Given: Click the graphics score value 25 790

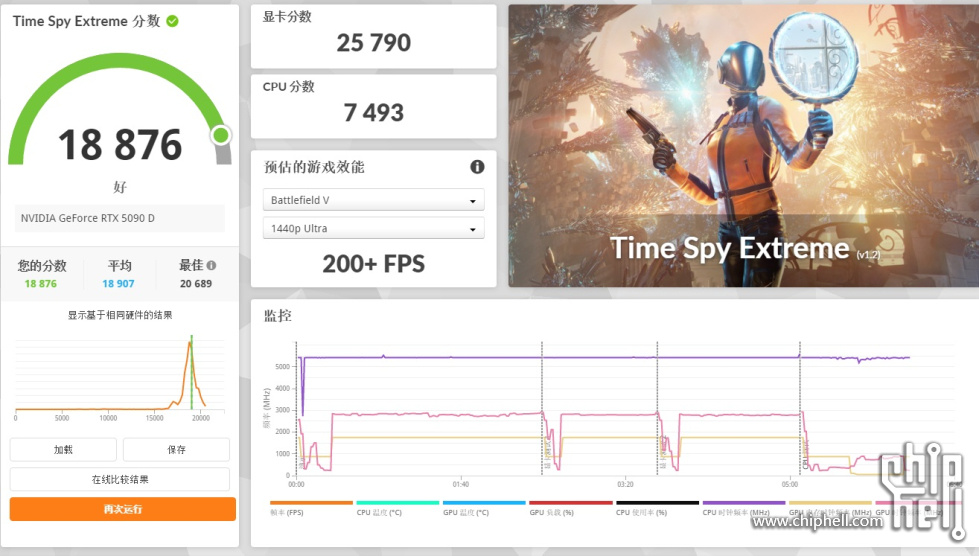Looking at the screenshot, I should point(373,42).
